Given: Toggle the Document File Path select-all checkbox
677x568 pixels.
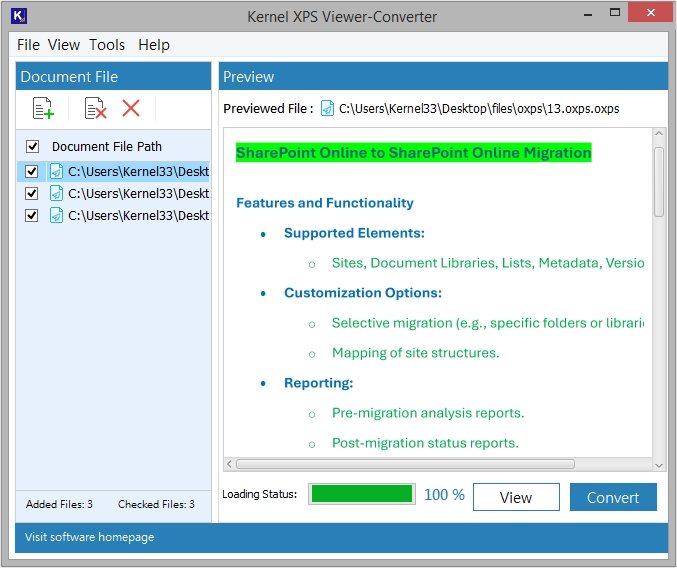Looking at the screenshot, I should [x=33, y=146].
